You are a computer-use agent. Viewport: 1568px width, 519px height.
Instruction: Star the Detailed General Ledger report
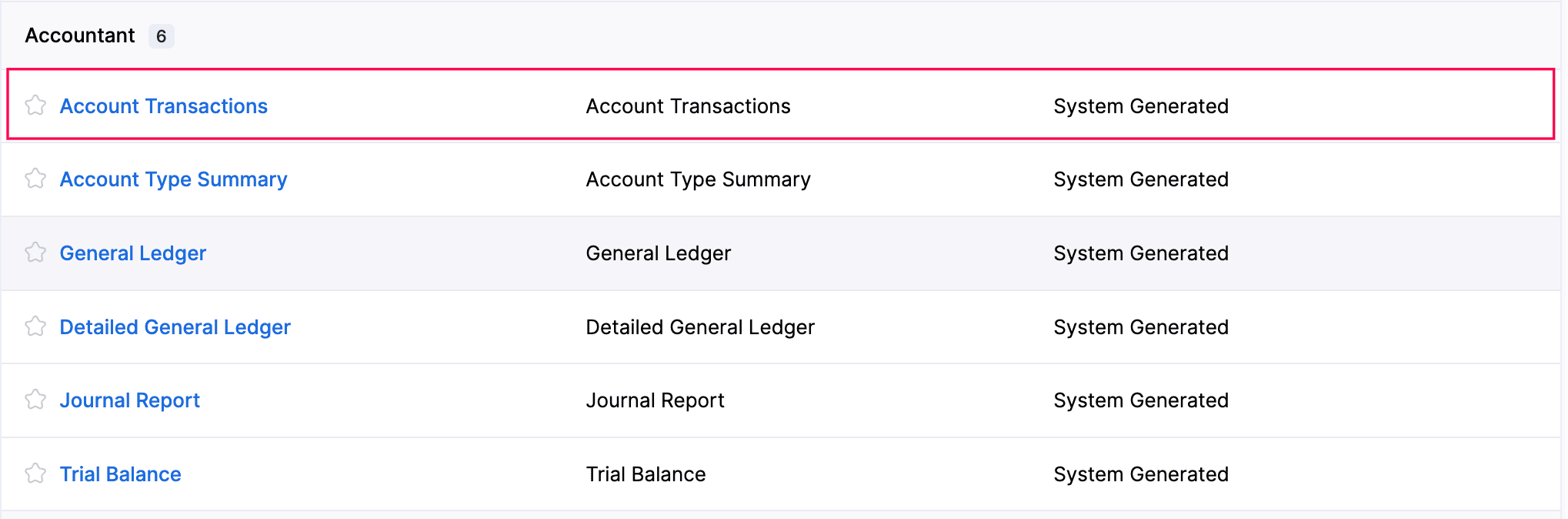click(x=35, y=326)
